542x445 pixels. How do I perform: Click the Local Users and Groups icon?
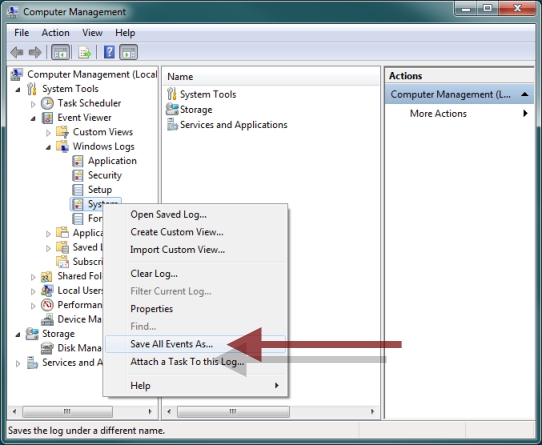[47, 290]
